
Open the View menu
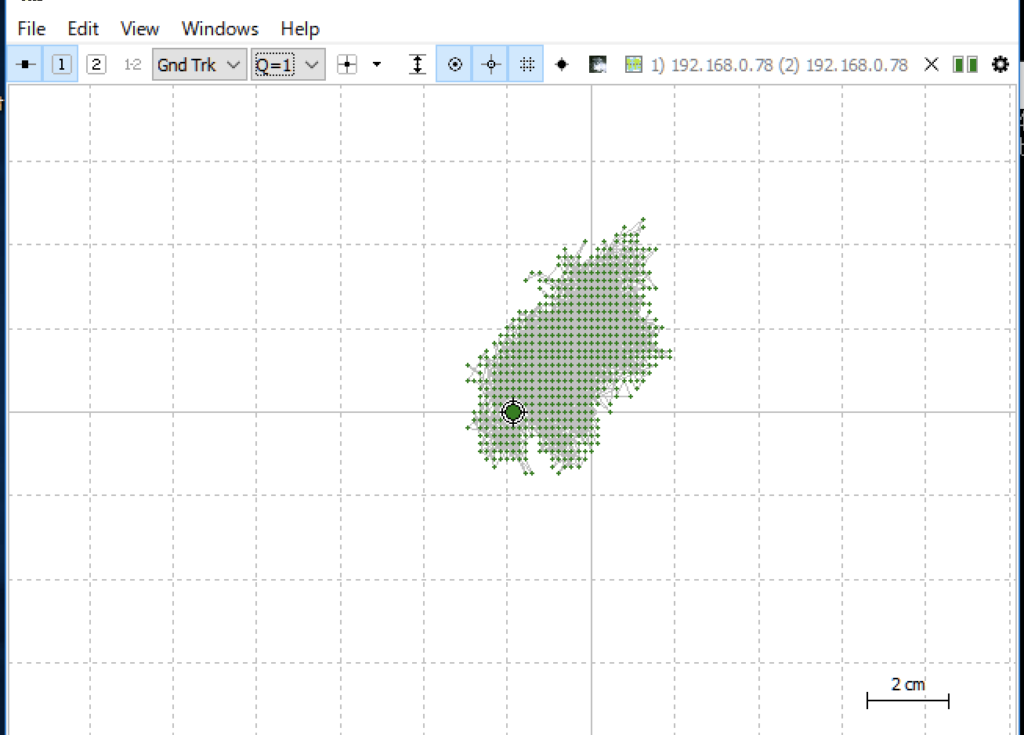(140, 29)
